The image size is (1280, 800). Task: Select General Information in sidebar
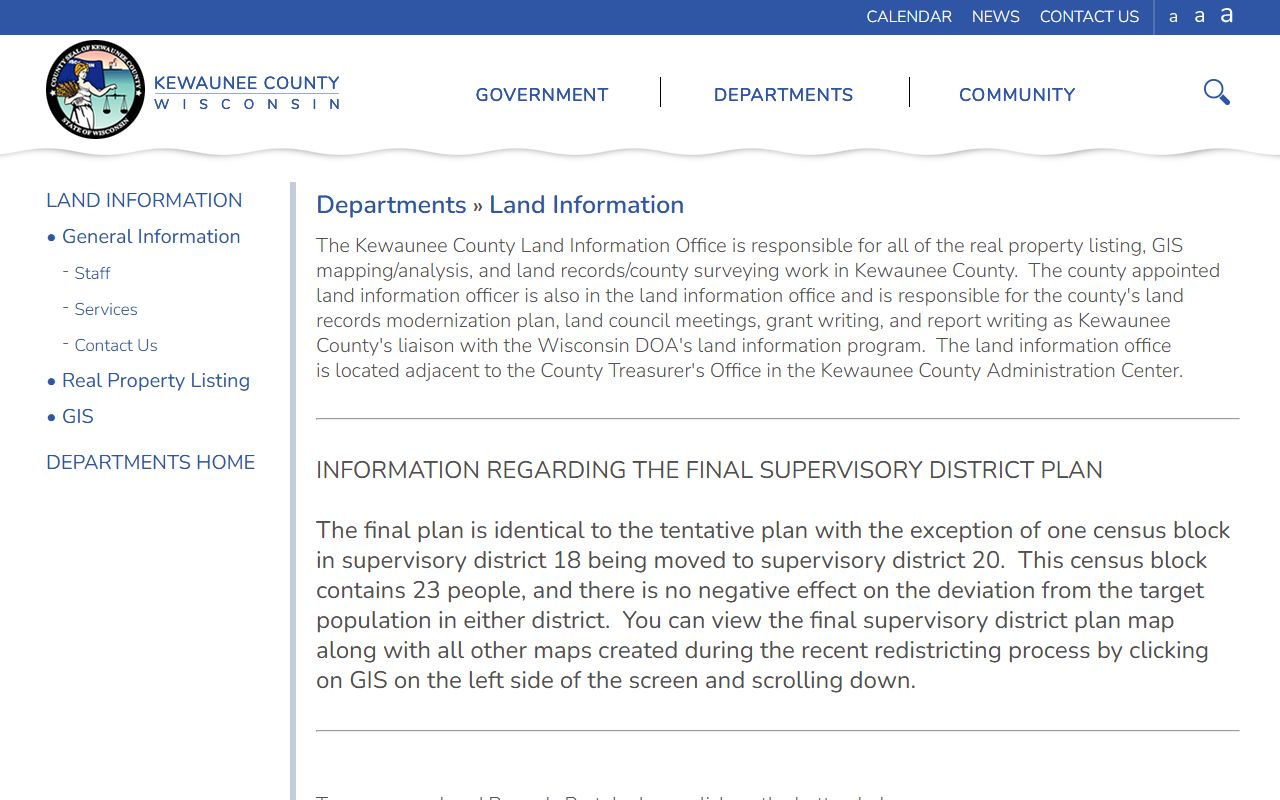(x=151, y=236)
